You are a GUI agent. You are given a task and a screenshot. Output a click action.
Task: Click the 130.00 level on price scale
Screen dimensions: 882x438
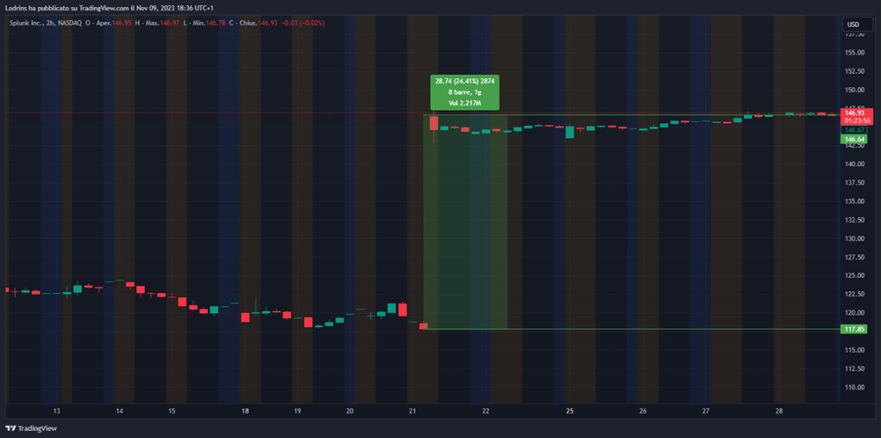pyautogui.click(x=853, y=239)
